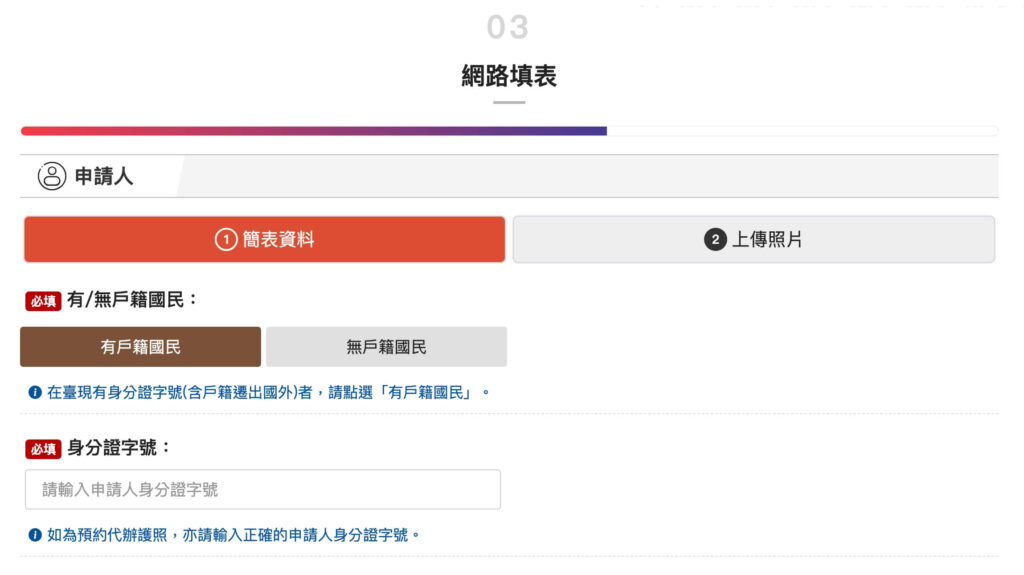Click the step number 03
The height and width of the screenshot is (575, 1024).
(x=508, y=27)
